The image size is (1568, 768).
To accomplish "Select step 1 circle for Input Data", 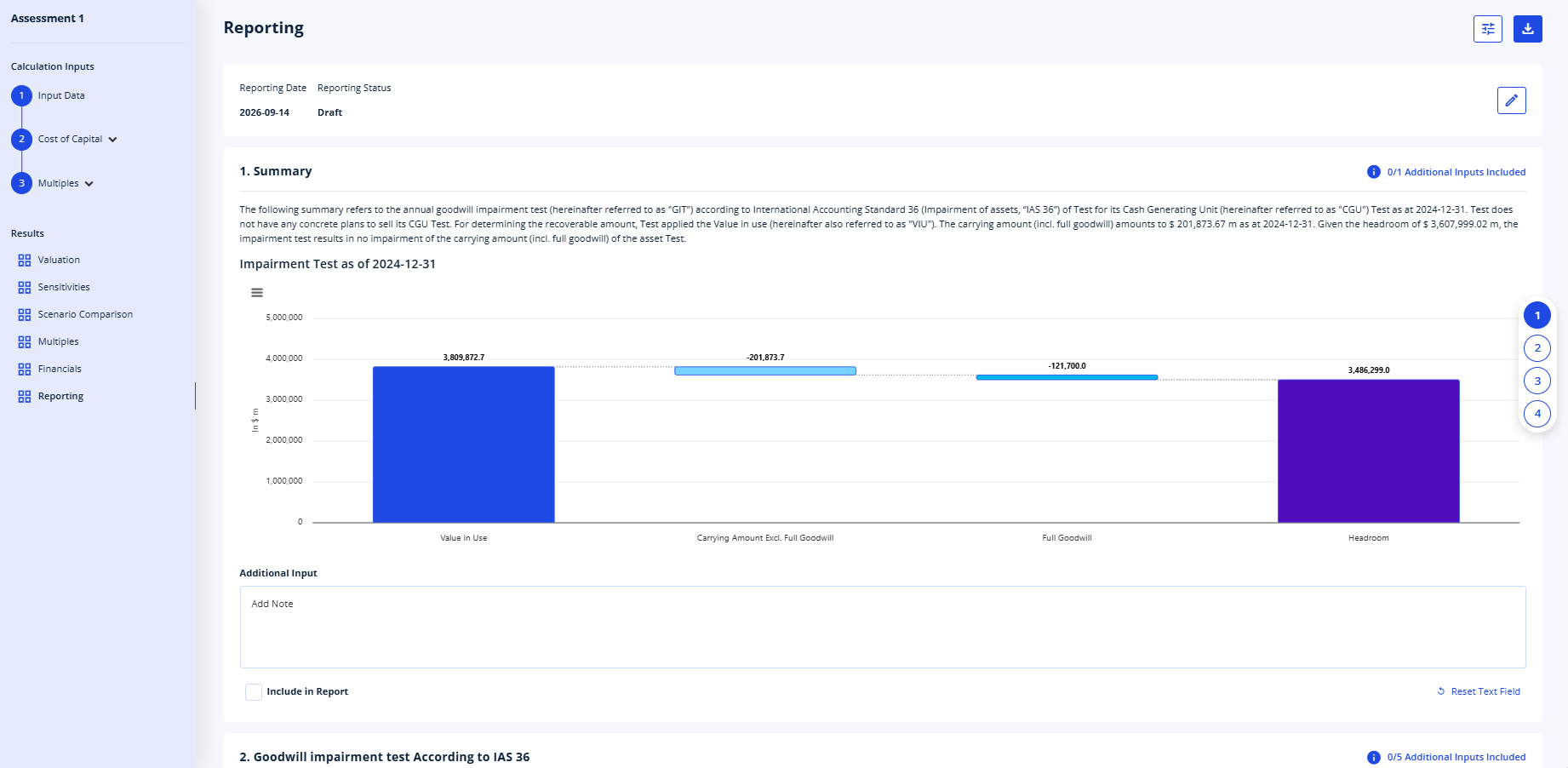I will coord(22,95).
